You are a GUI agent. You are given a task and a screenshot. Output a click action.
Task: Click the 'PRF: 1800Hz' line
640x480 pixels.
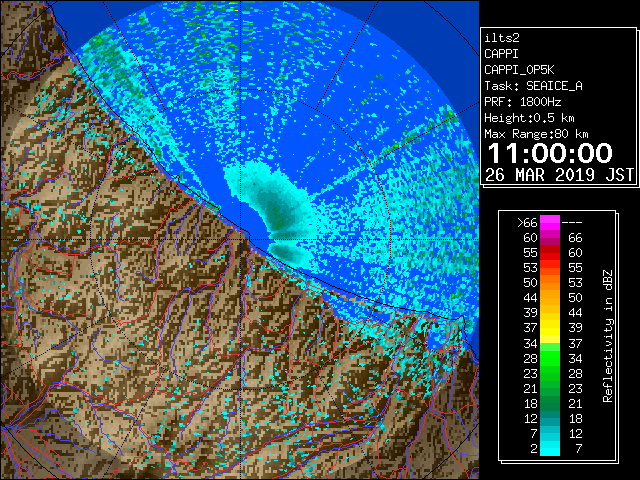coord(523,102)
